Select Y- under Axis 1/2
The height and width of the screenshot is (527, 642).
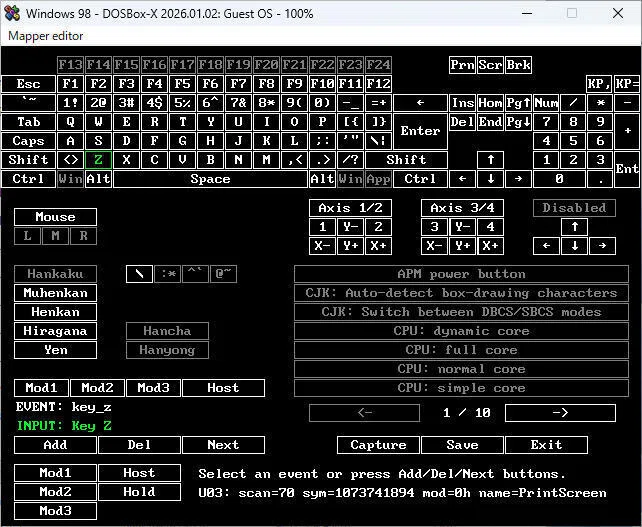pos(350,226)
